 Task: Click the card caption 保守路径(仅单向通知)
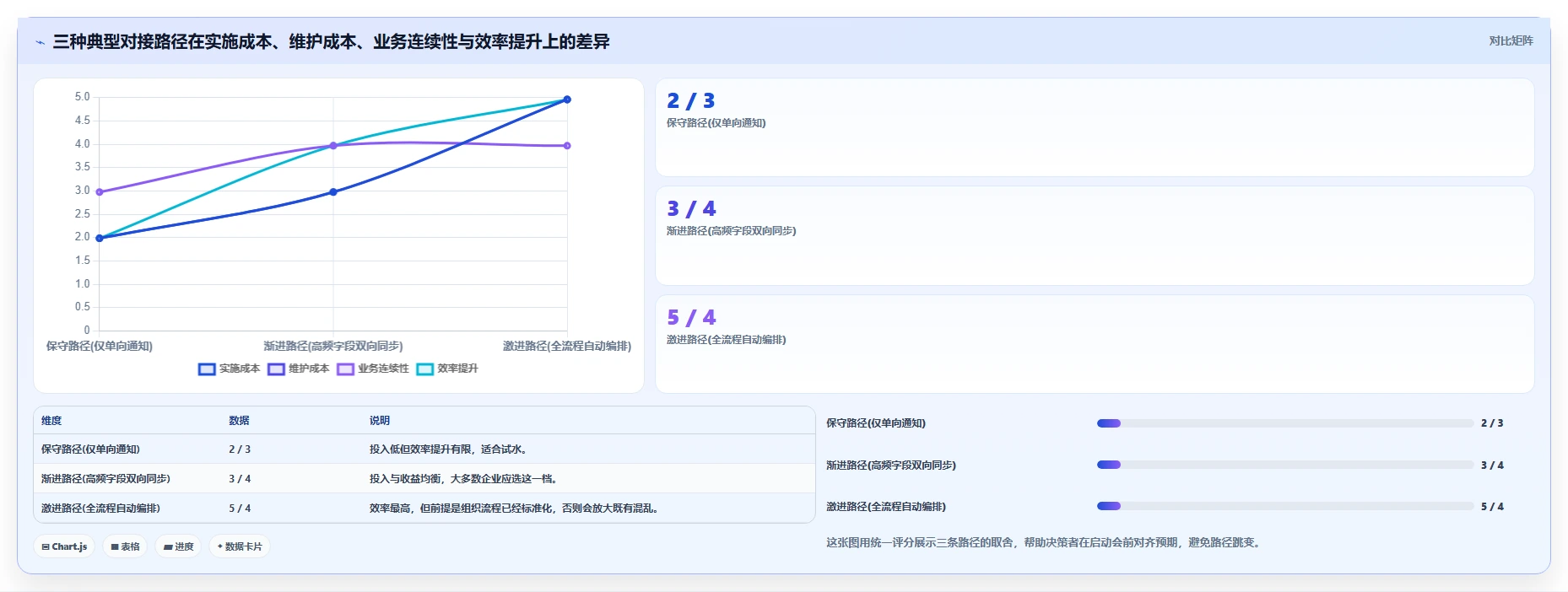[716, 123]
